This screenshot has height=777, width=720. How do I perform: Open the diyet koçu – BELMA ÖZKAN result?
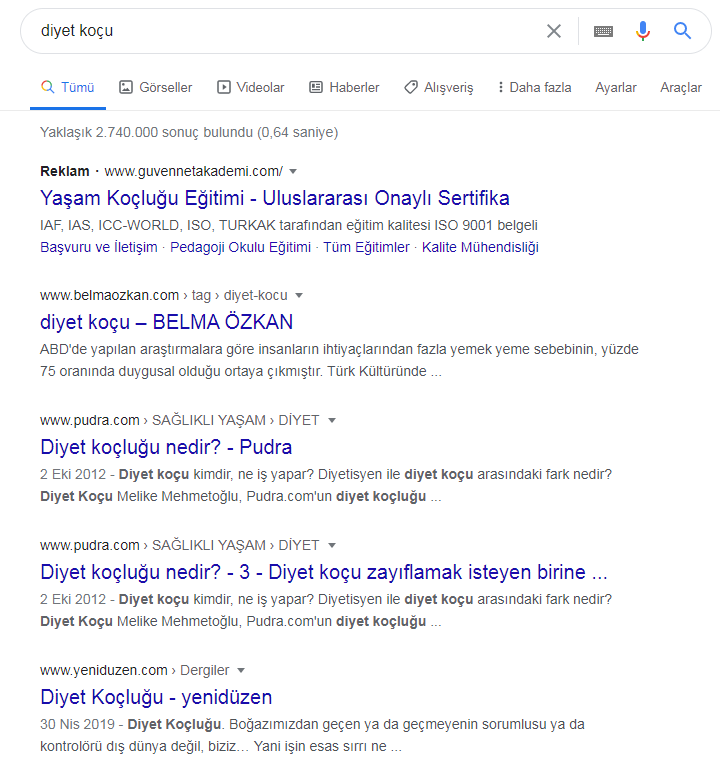166,322
